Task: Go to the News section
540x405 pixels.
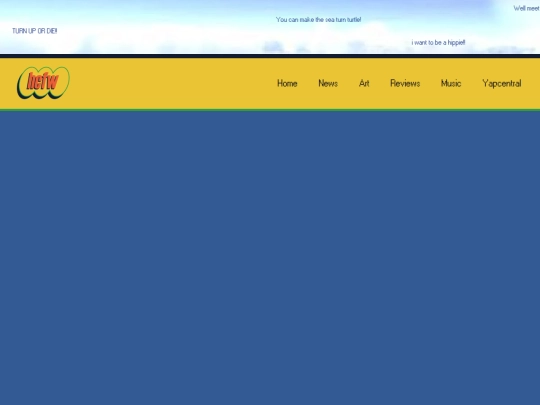Action: (328, 83)
